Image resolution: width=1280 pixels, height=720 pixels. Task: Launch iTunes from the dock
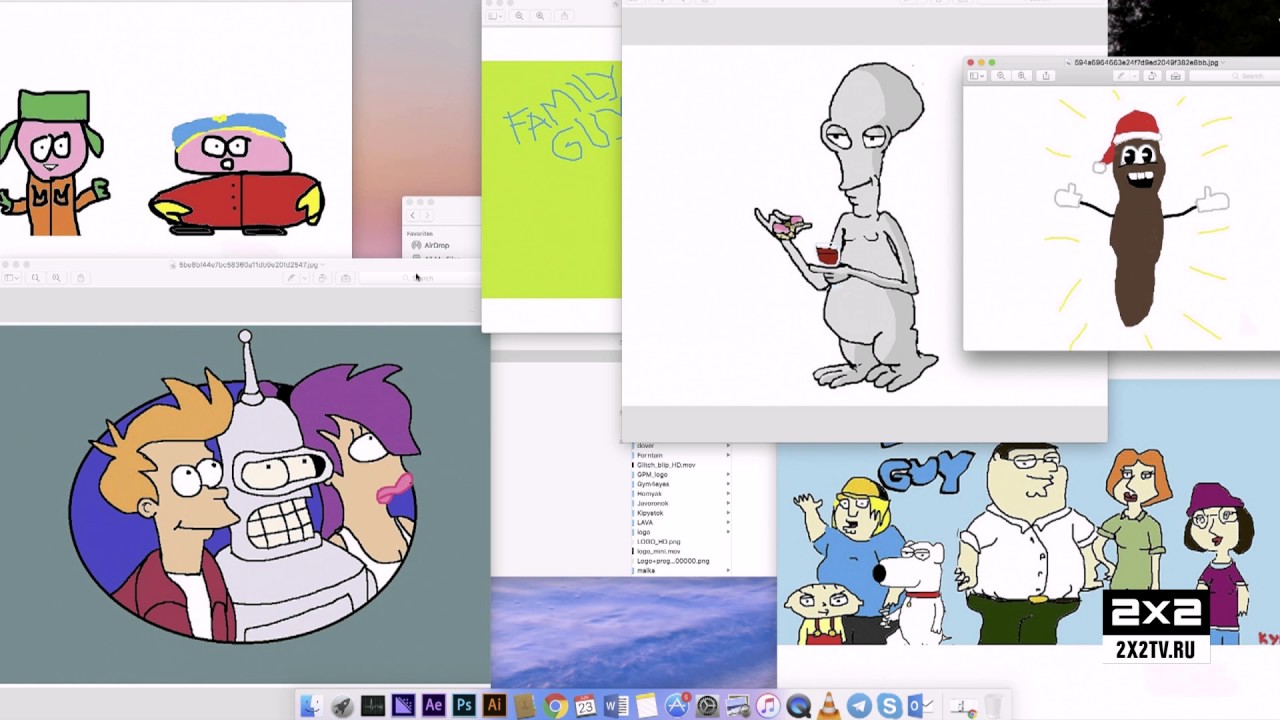click(x=768, y=706)
